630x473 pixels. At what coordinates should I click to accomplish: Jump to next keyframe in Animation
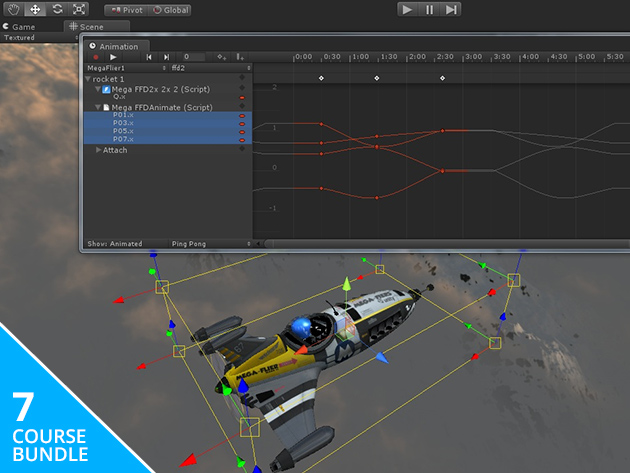(x=166, y=57)
